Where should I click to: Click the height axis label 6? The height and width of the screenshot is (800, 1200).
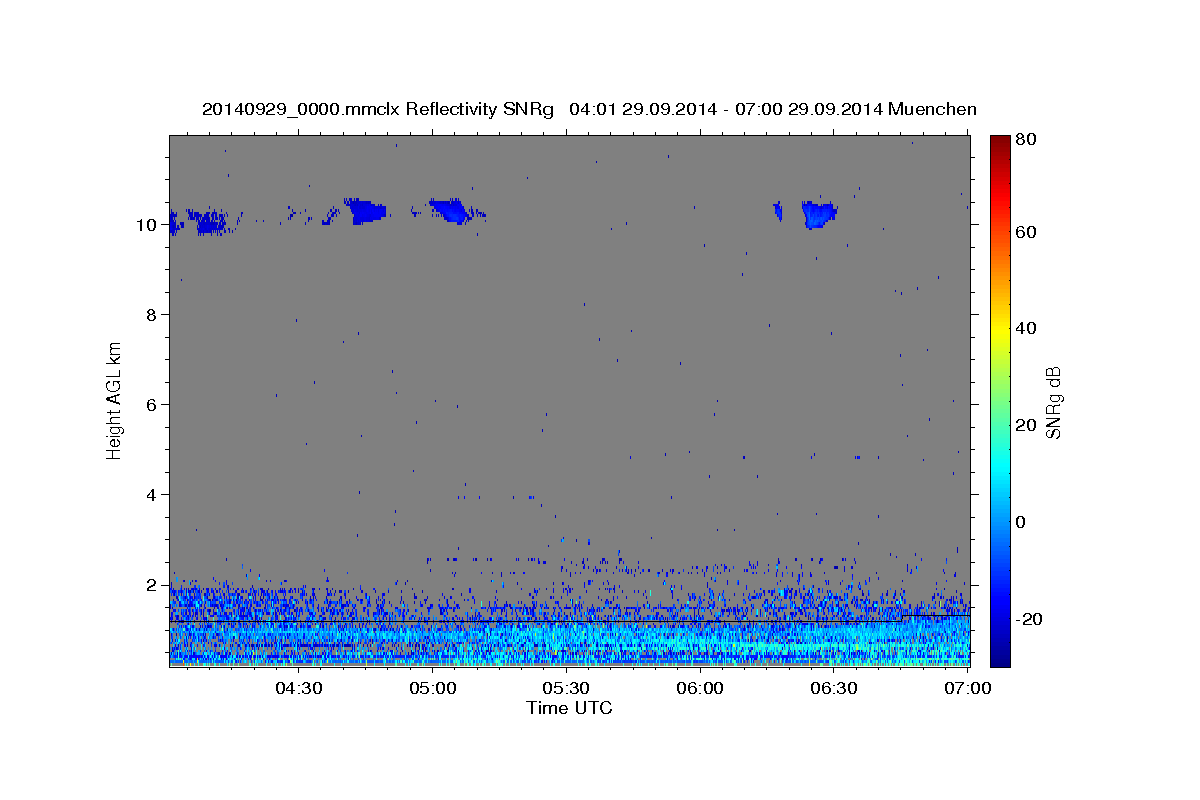(149, 405)
